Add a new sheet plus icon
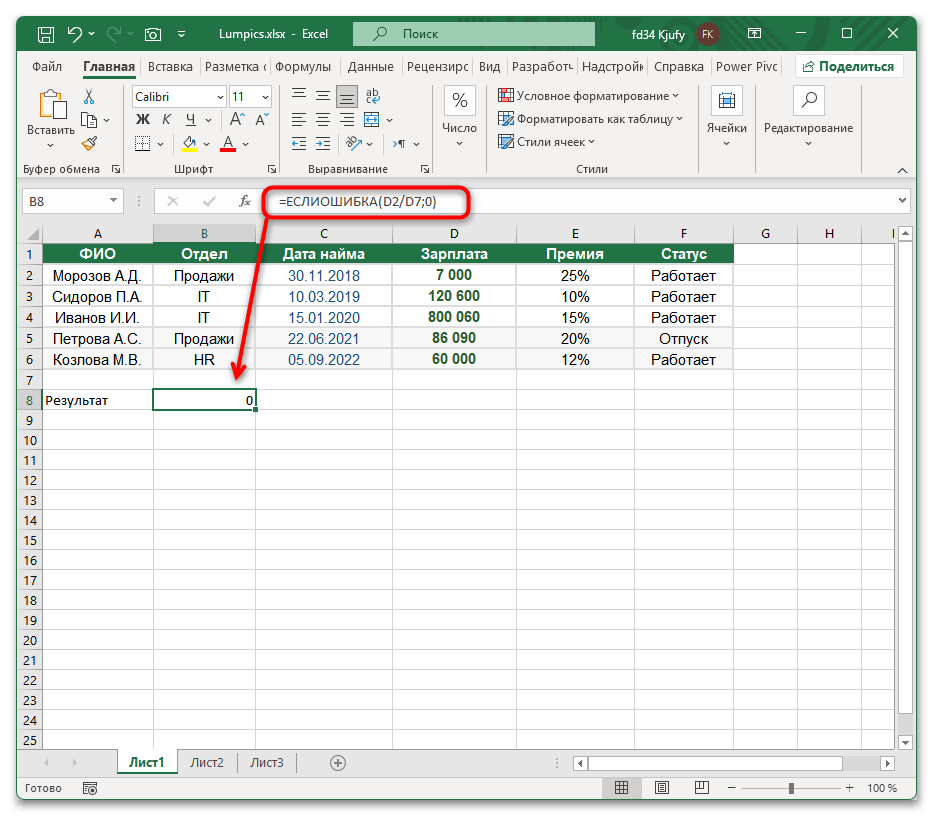 click(338, 763)
